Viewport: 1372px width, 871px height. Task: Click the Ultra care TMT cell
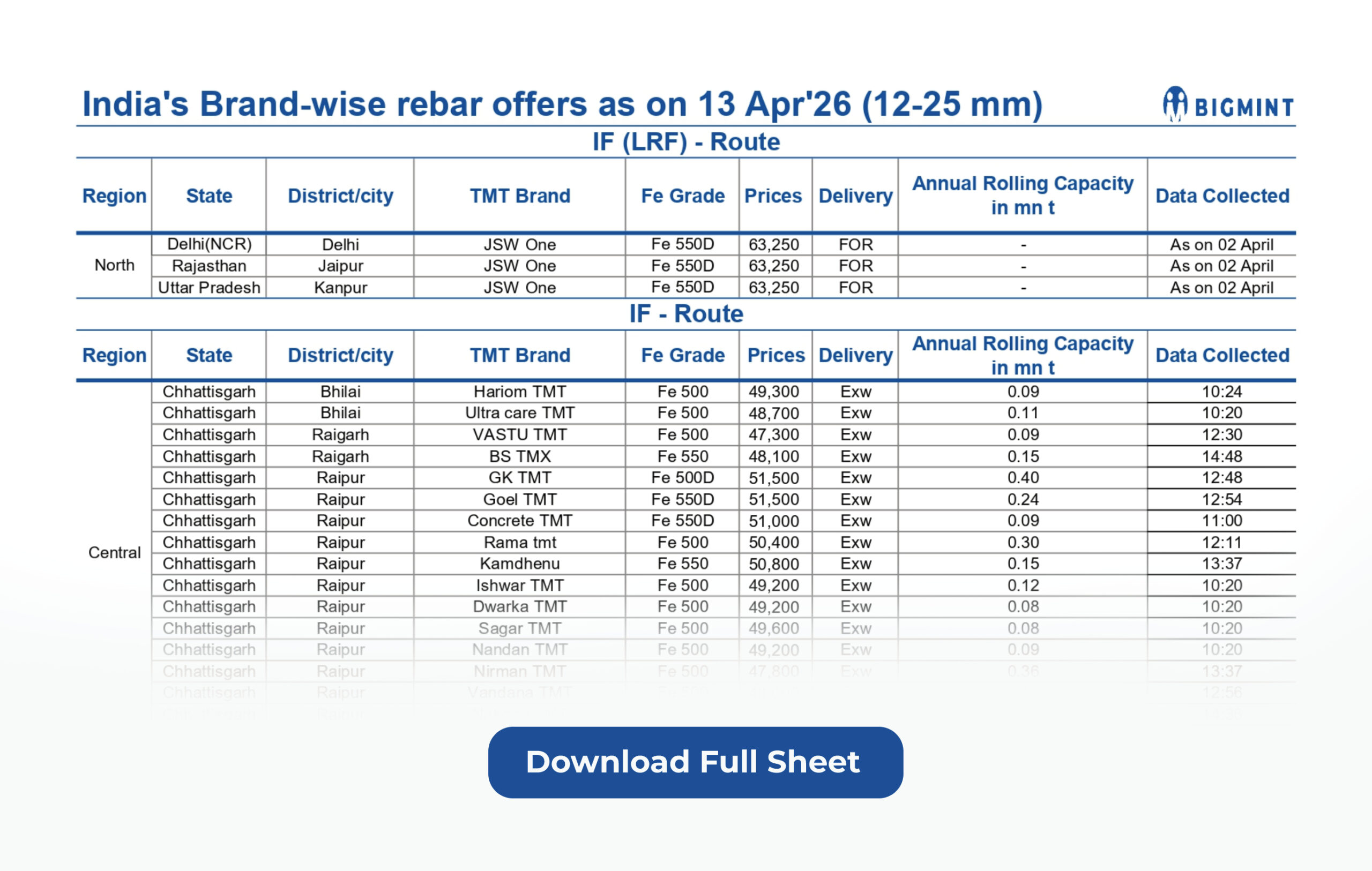click(520, 413)
